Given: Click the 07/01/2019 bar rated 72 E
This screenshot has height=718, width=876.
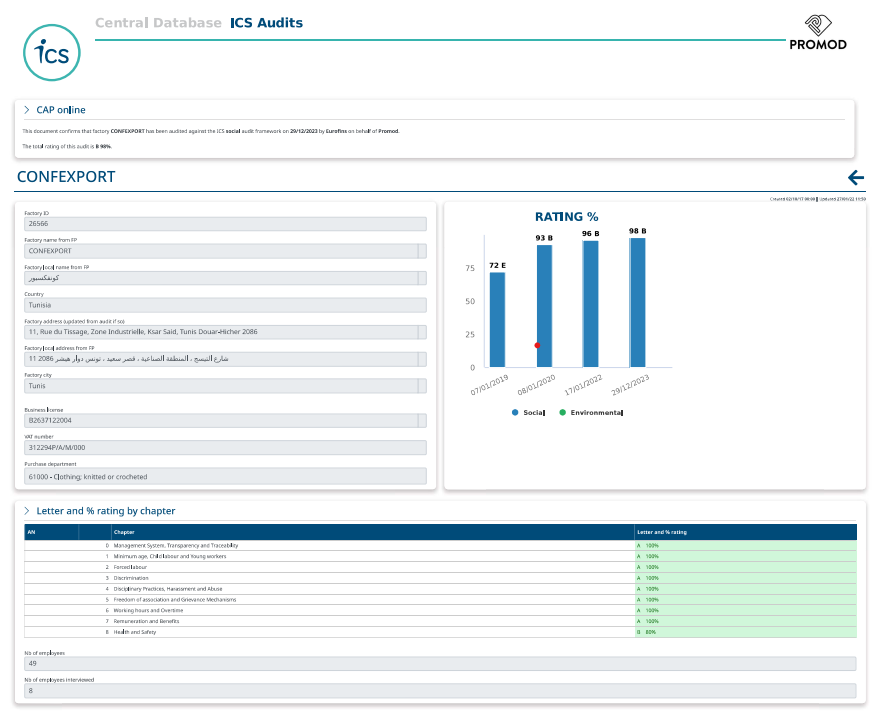Looking at the screenshot, I should [x=497, y=319].
